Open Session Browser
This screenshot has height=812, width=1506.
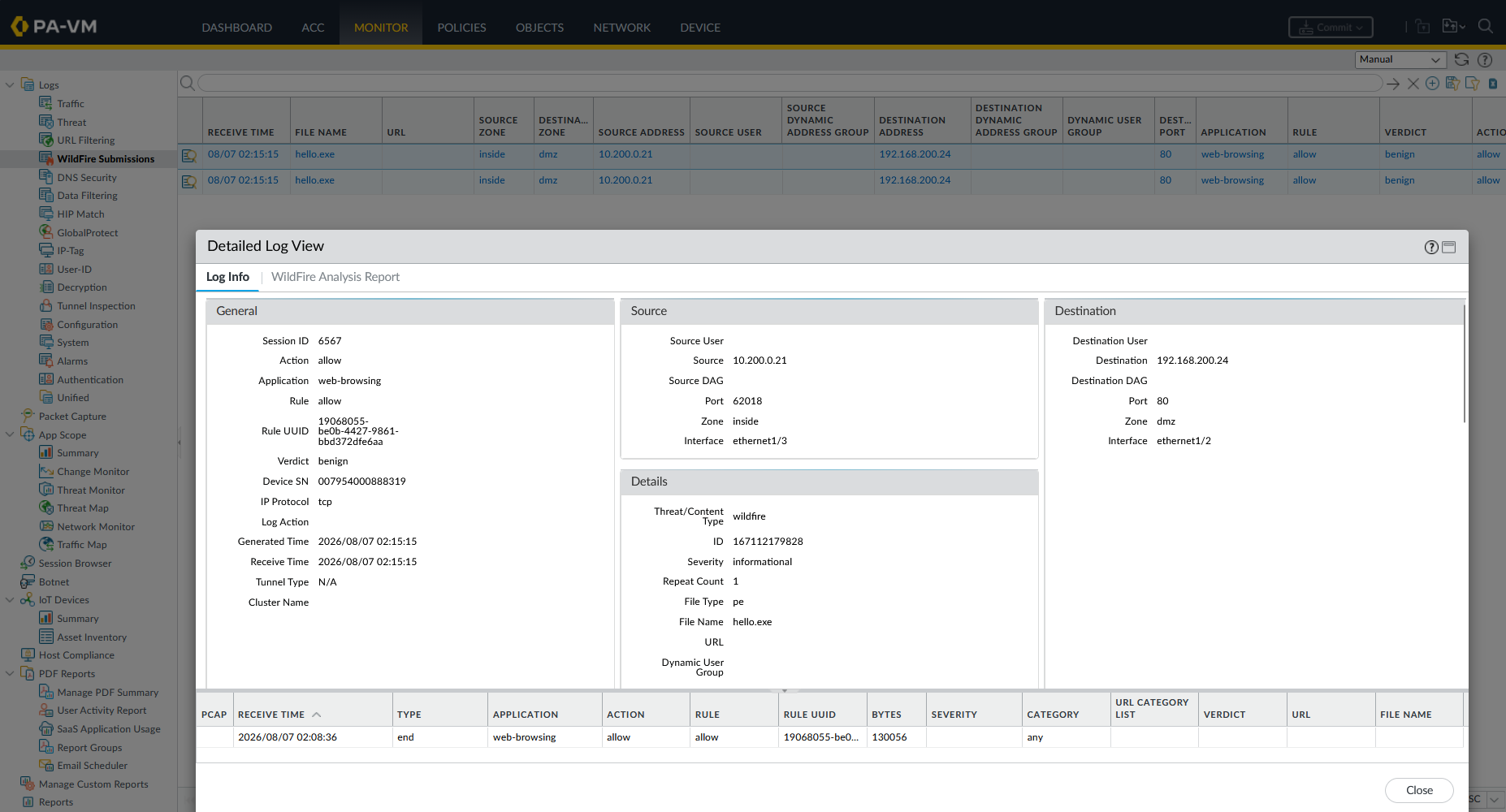point(75,564)
